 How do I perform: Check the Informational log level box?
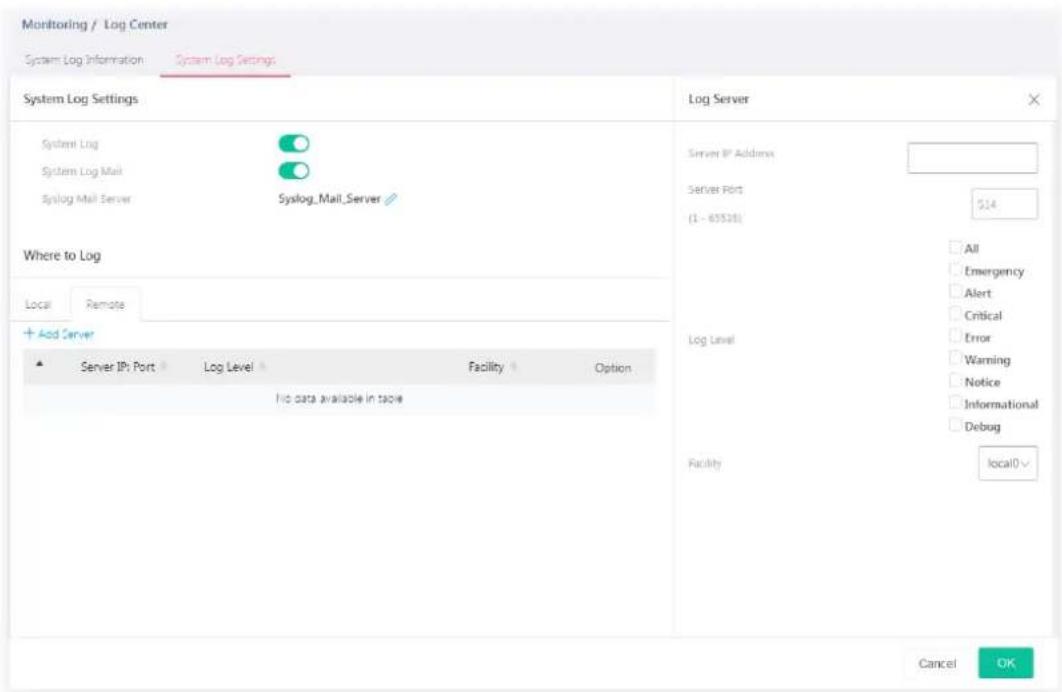[955, 403]
